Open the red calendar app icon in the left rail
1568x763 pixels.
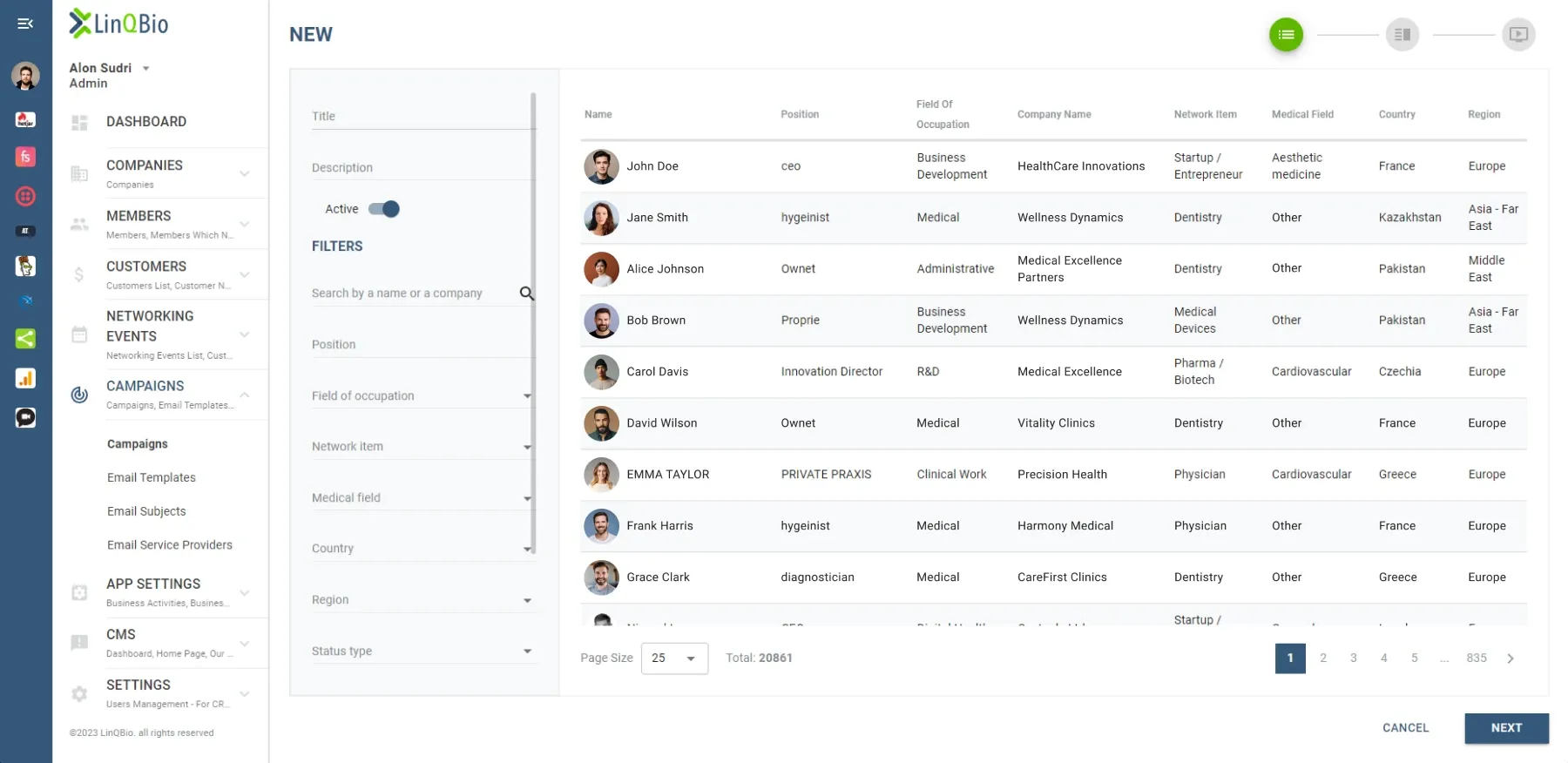25,119
